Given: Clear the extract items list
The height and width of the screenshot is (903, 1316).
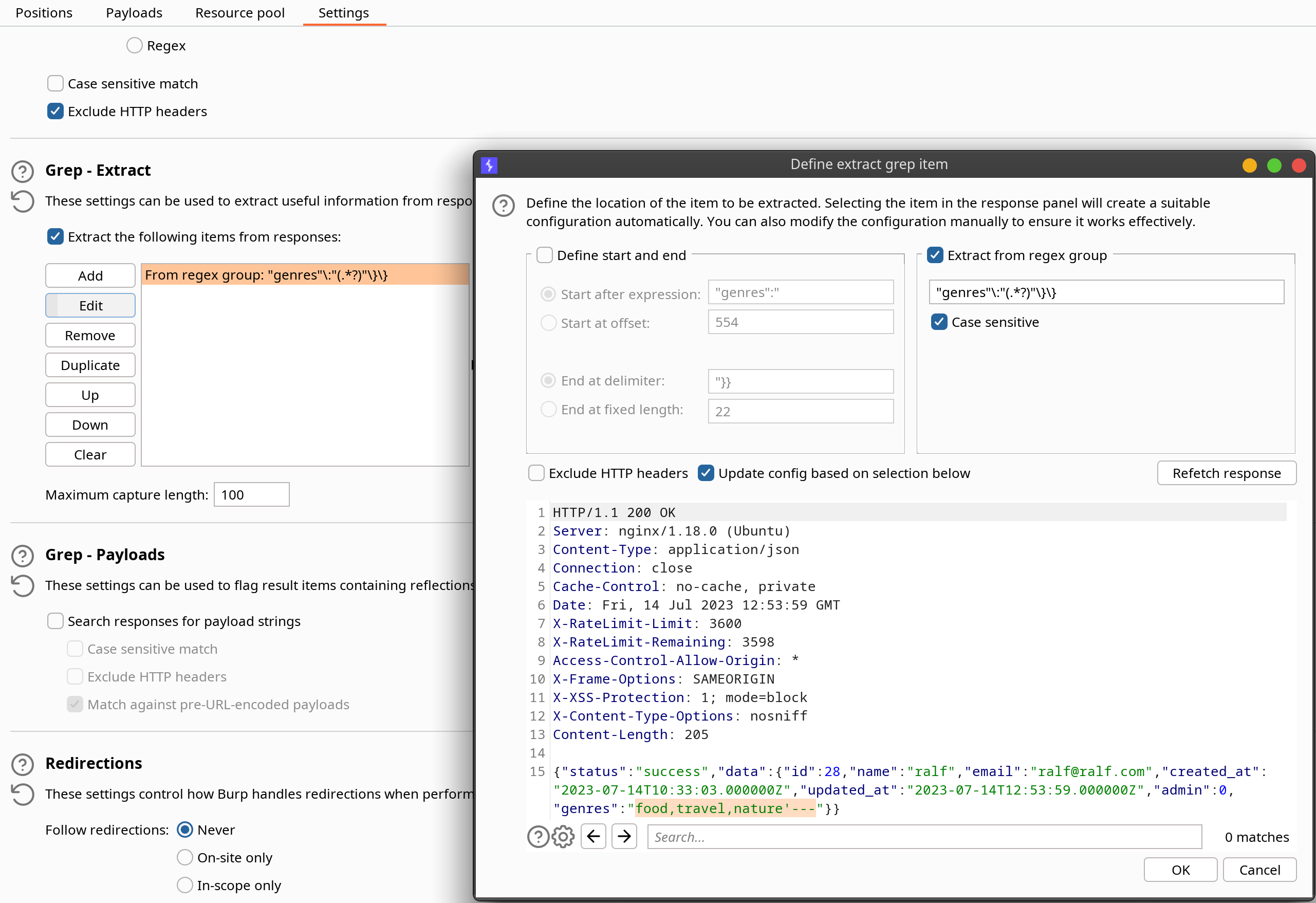Looking at the screenshot, I should pos(90,455).
